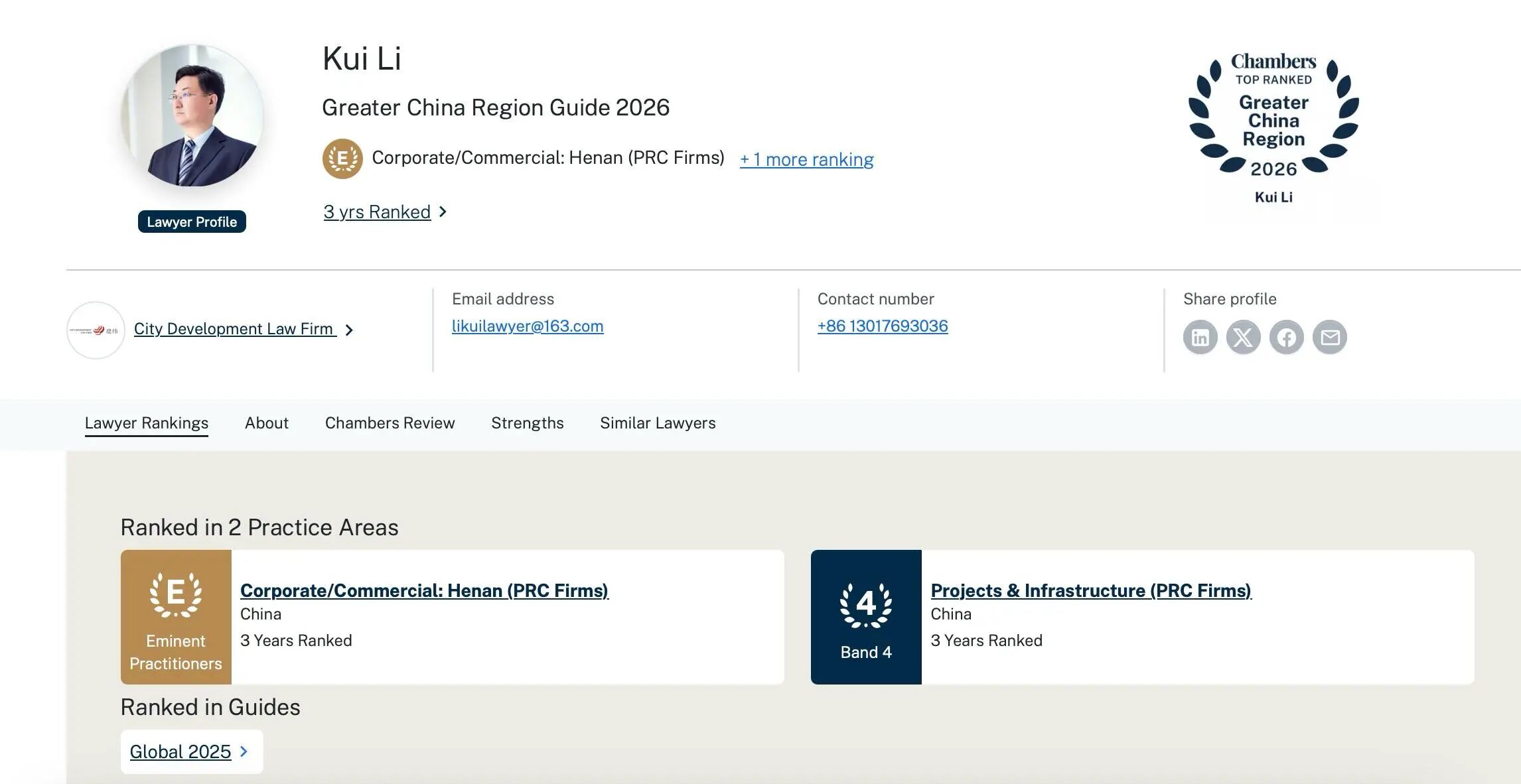This screenshot has height=784, width=1521.
Task: Share profile on Facebook icon
Action: (1286, 338)
